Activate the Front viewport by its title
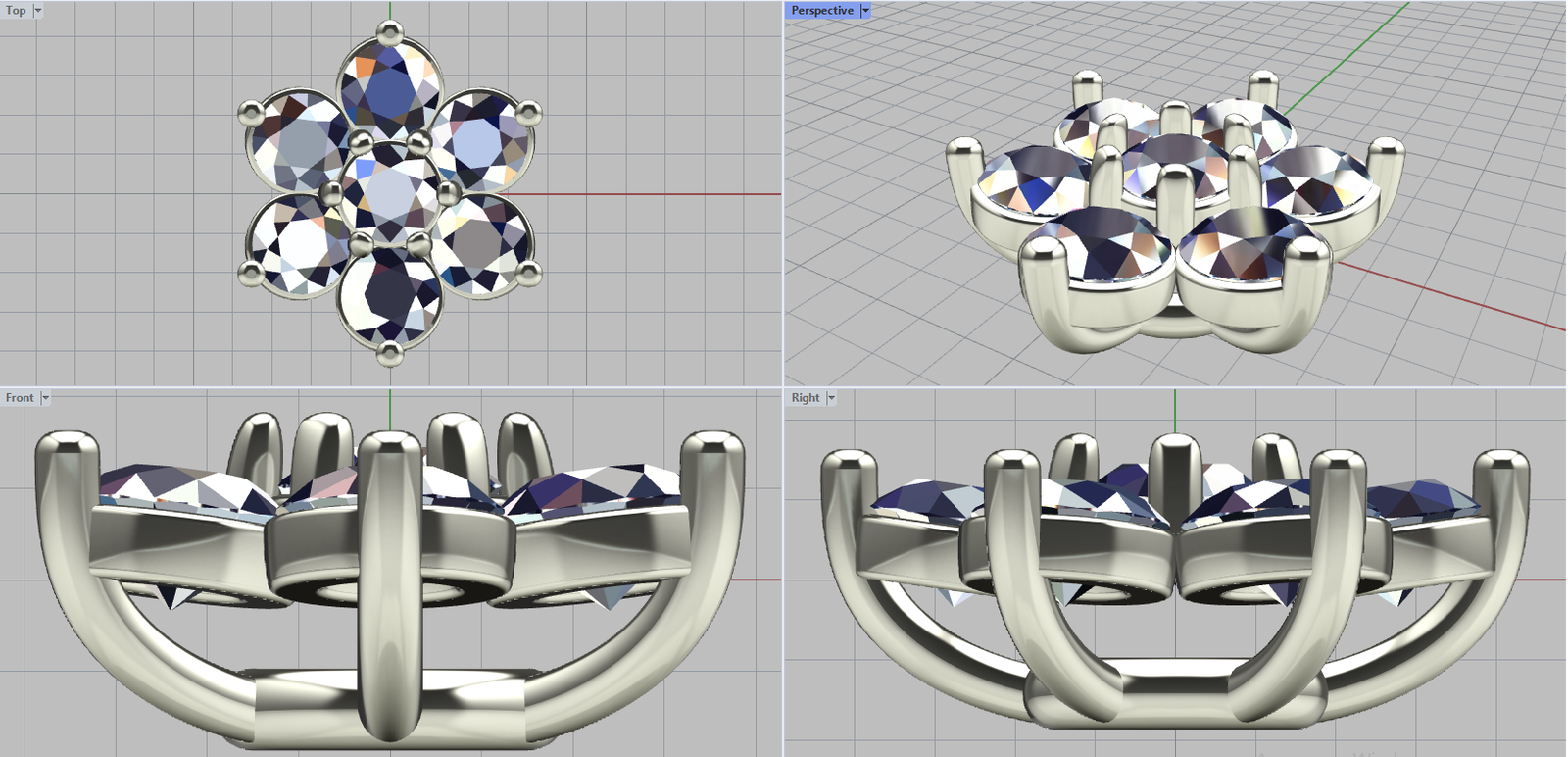 pyautogui.click(x=20, y=398)
